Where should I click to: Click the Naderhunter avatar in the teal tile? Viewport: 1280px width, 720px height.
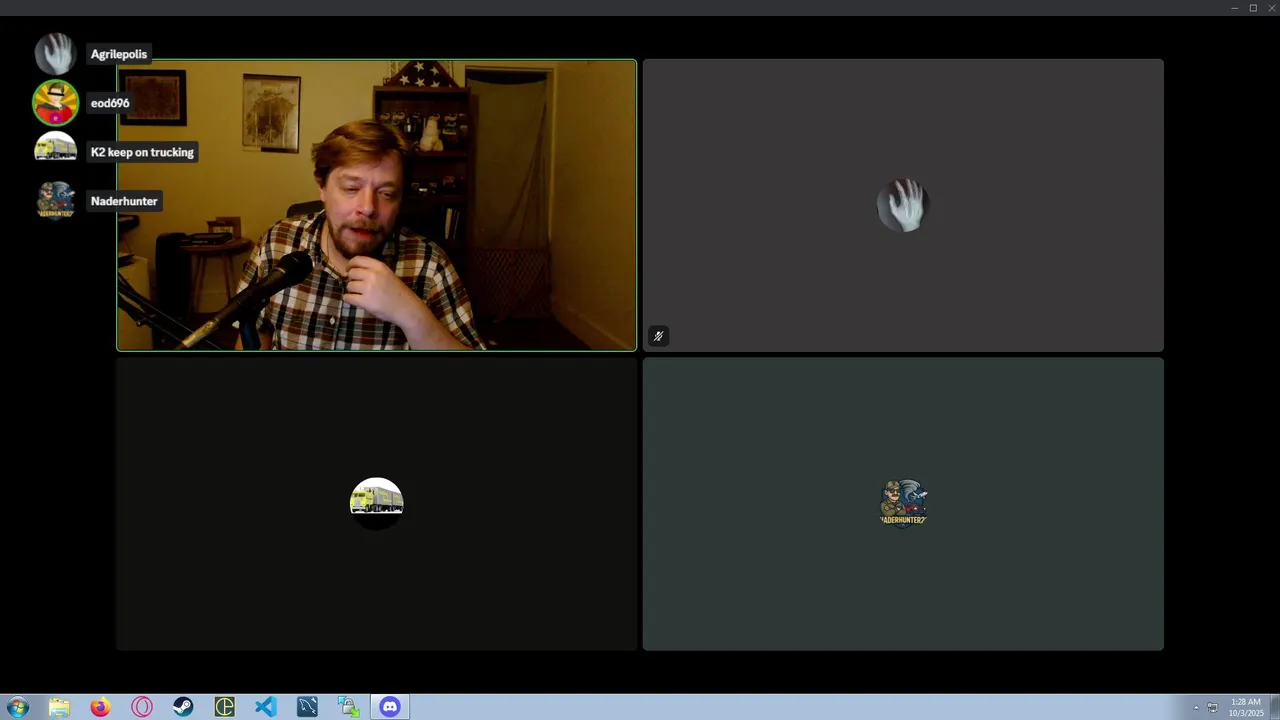coord(903,503)
